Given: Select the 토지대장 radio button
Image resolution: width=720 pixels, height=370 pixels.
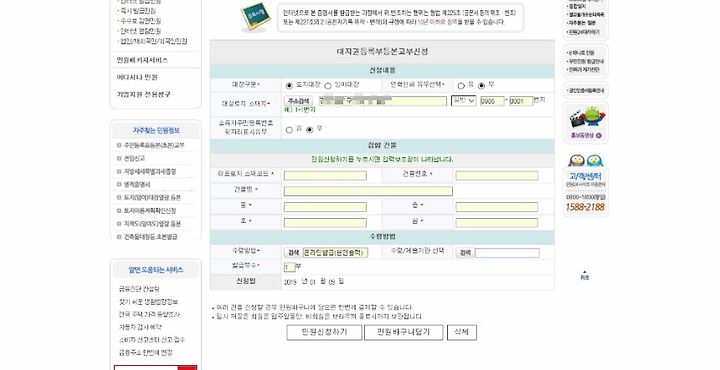Looking at the screenshot, I should pyautogui.click(x=289, y=86).
